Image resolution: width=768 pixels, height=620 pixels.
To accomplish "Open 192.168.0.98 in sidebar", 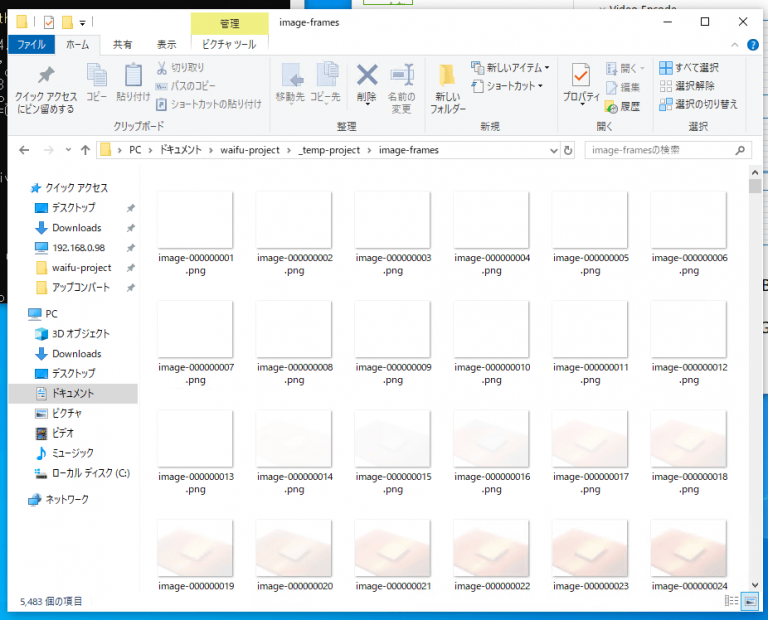I will point(78,248).
